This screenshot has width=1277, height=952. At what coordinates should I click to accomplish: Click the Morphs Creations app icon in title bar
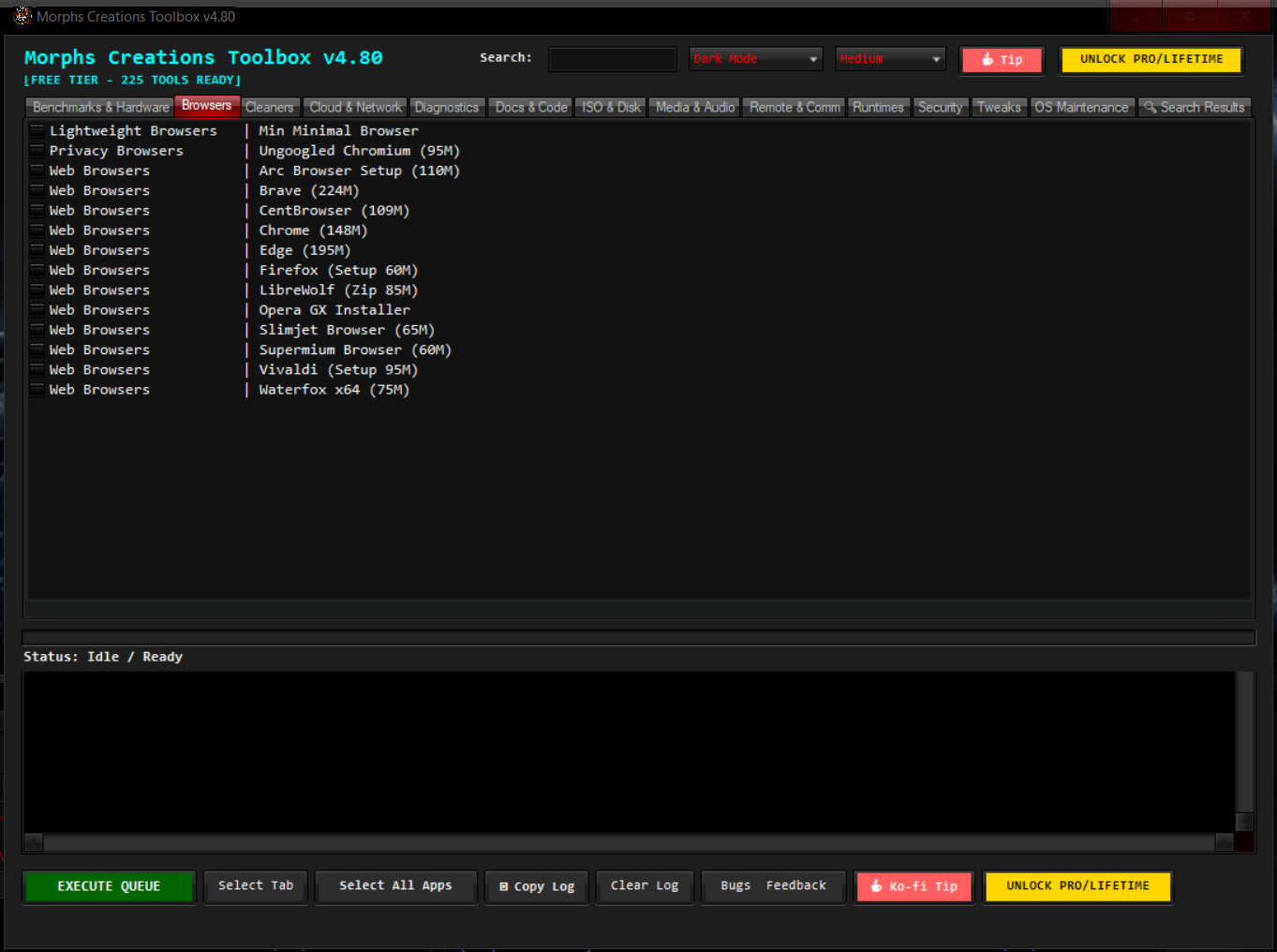22,16
